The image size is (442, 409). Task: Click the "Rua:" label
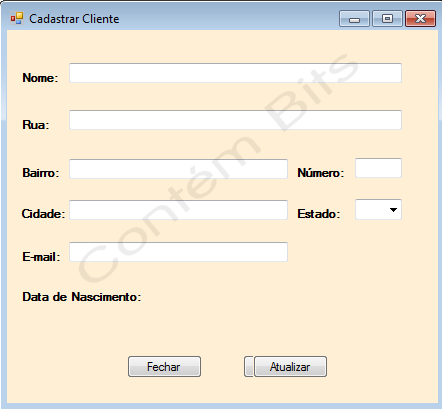(36, 125)
